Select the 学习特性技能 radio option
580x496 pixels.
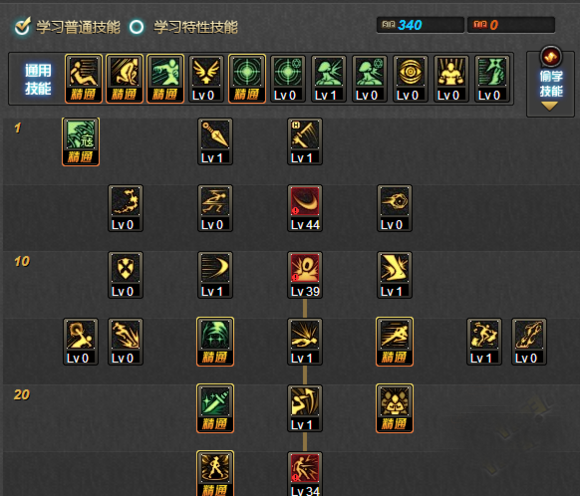(x=136, y=27)
